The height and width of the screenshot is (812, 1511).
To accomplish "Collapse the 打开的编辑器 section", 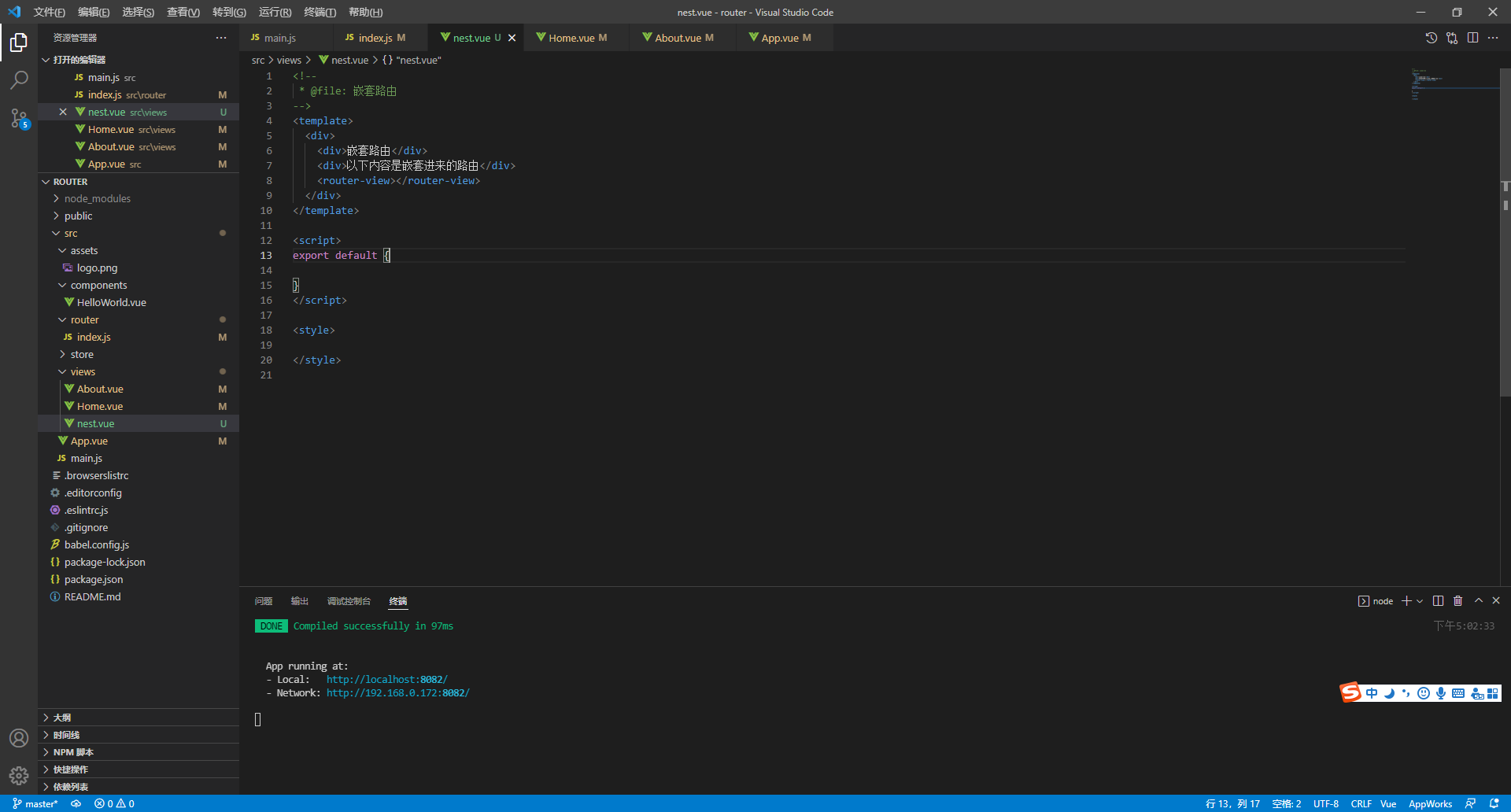I will (139, 60).
